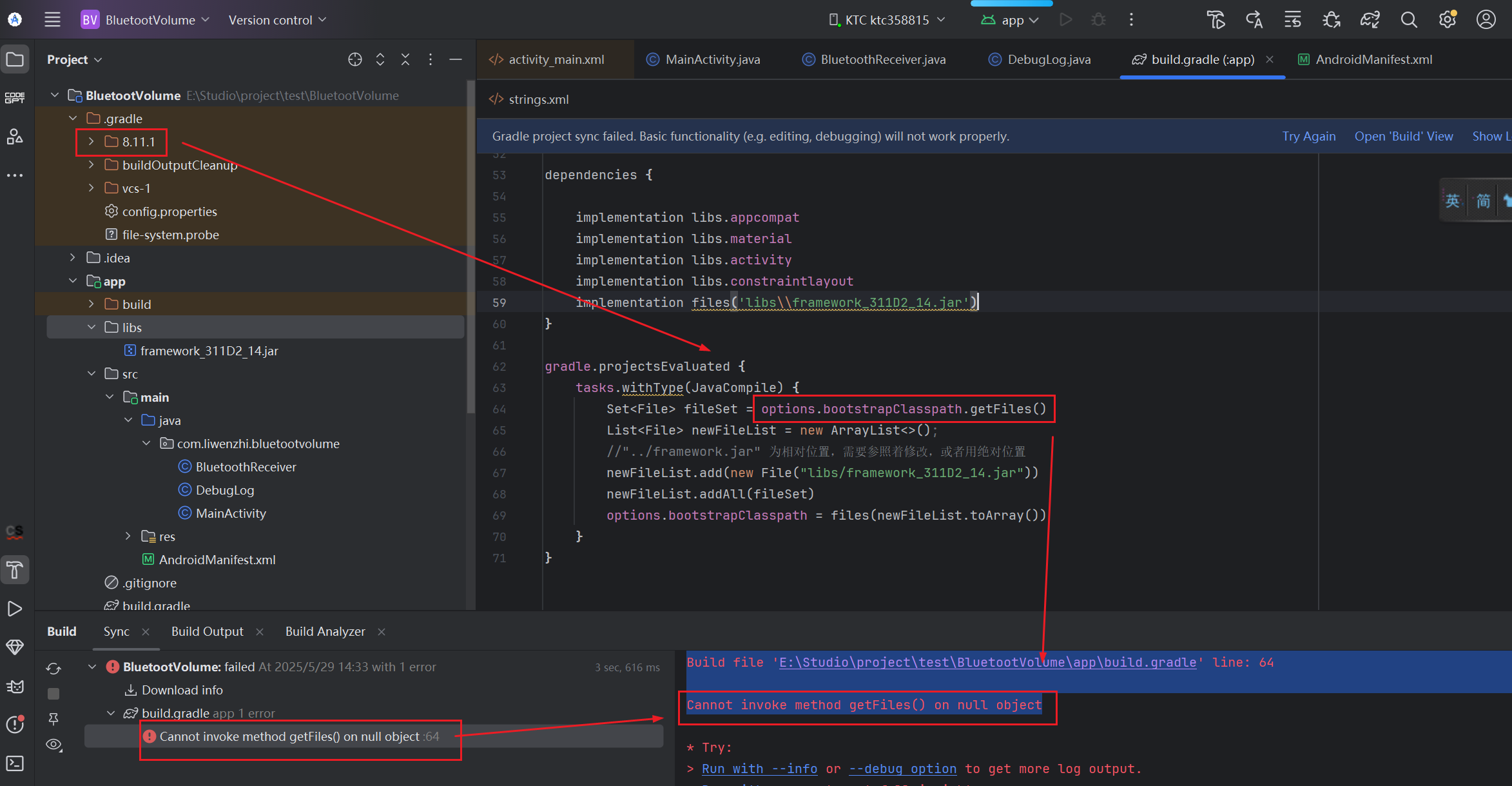This screenshot has width=1512, height=786.
Task: Open Search Everywhere magnifier
Action: point(1409,20)
